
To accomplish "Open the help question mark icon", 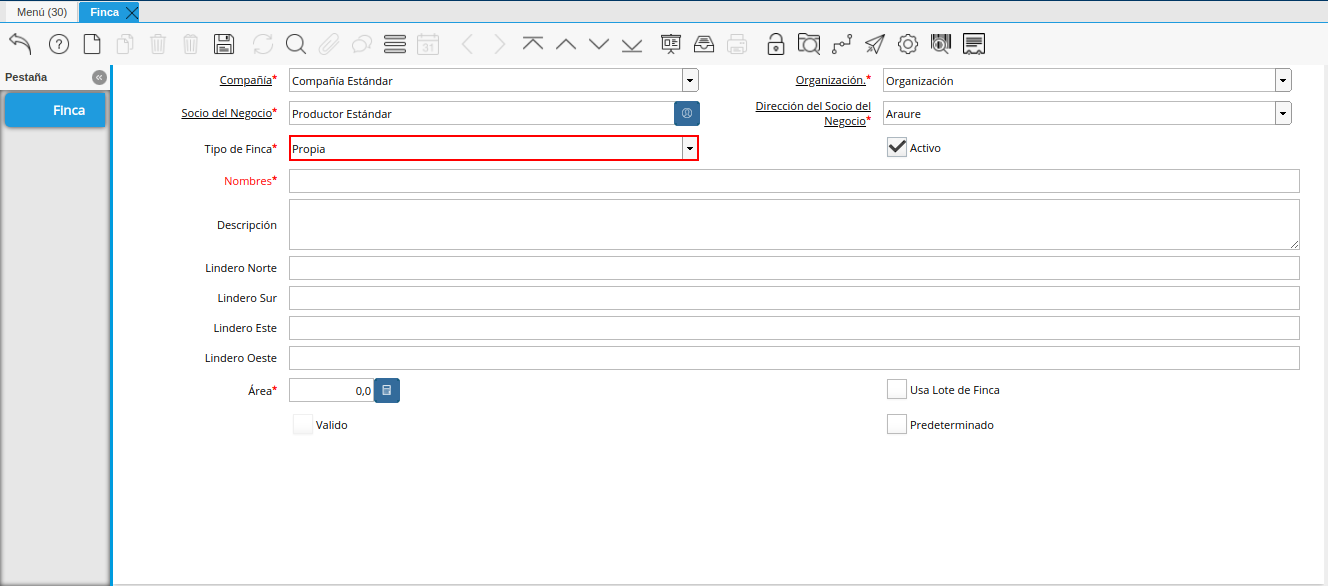I will tap(59, 44).
